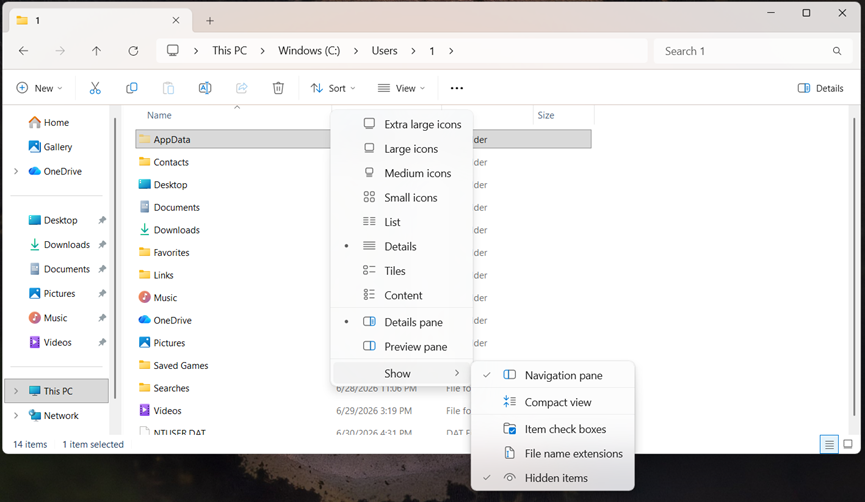Viewport: 865px width, 502px height.
Task: Turn off Hidden items option
Action: [553, 478]
